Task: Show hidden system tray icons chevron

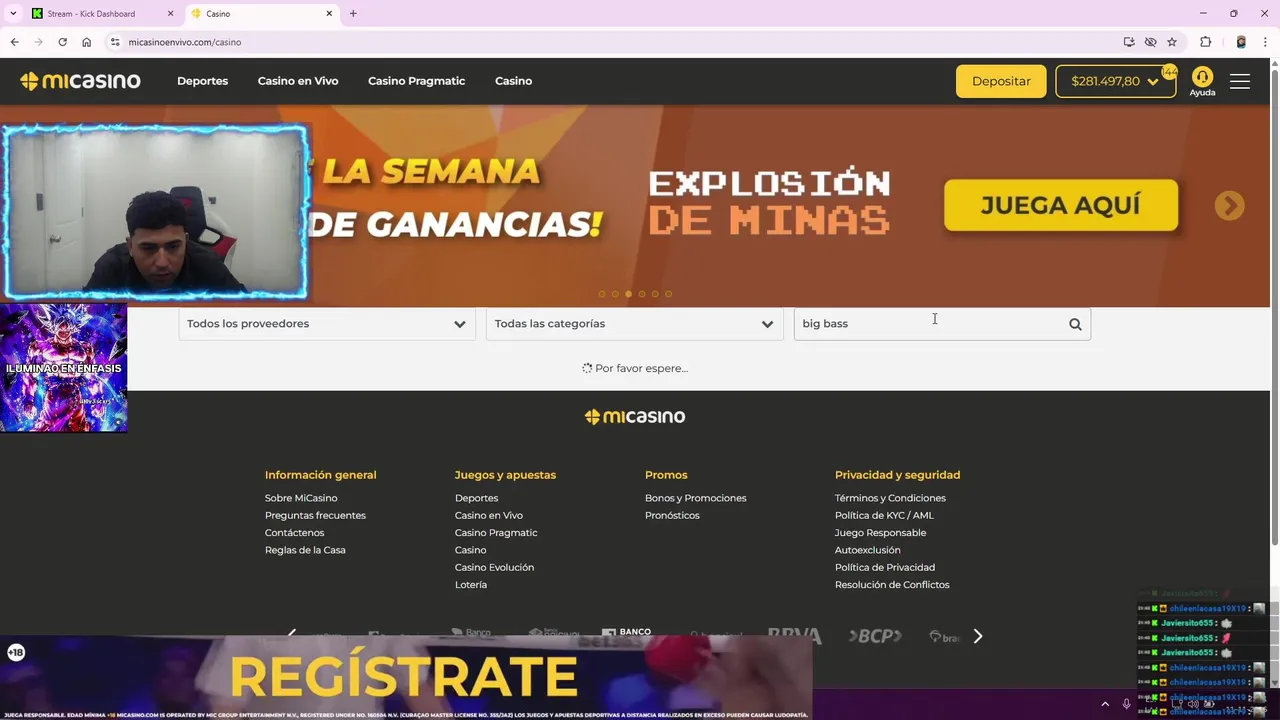Action: click(x=1105, y=704)
